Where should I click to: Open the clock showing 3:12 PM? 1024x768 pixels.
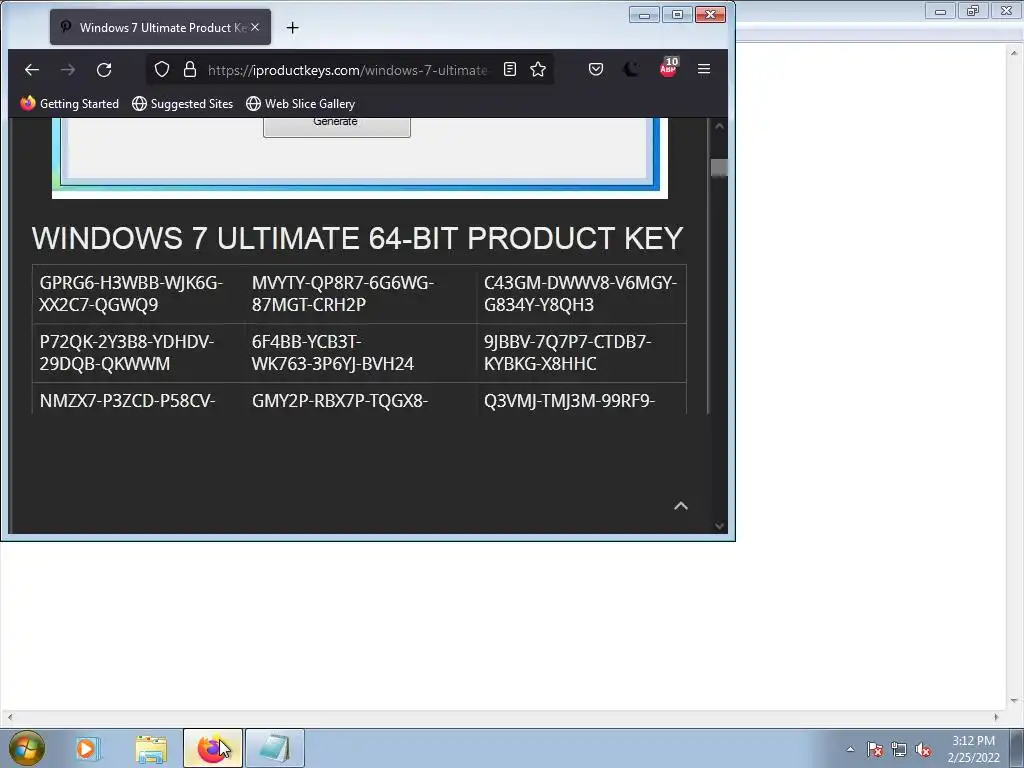click(973, 749)
